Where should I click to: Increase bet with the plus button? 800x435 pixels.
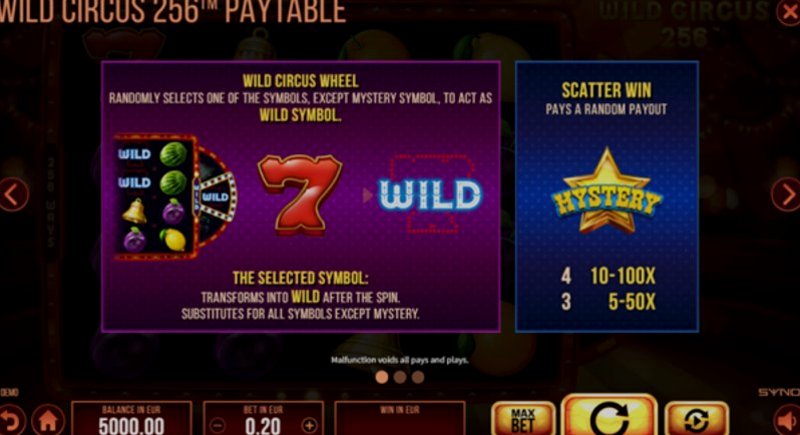click(x=309, y=425)
